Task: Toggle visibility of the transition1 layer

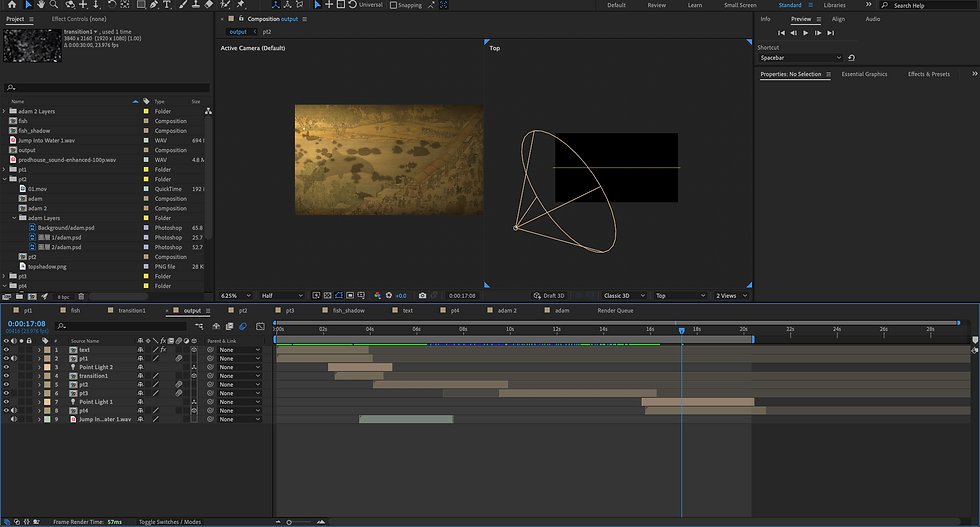Action: pyautogui.click(x=6, y=376)
